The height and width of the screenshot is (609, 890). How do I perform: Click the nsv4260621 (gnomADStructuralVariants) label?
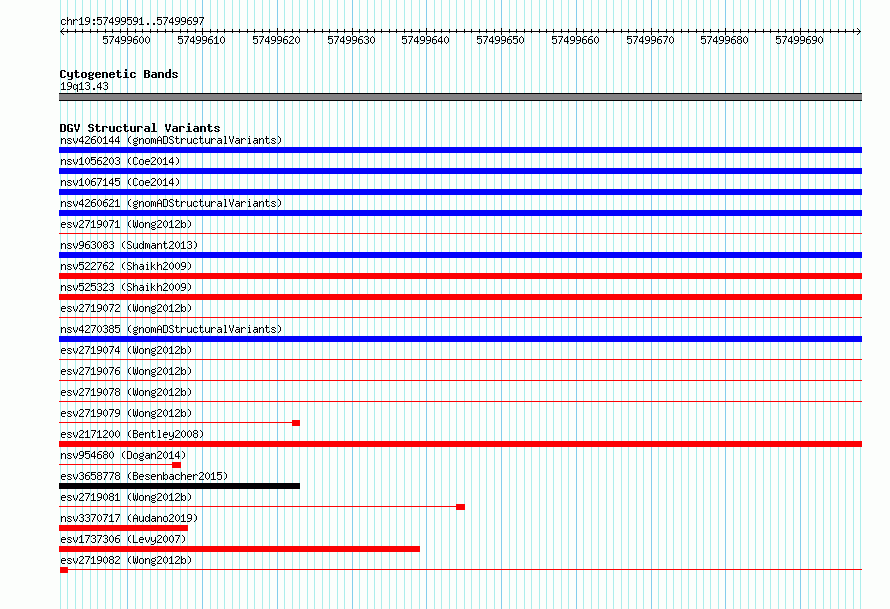pyautogui.click(x=171, y=203)
